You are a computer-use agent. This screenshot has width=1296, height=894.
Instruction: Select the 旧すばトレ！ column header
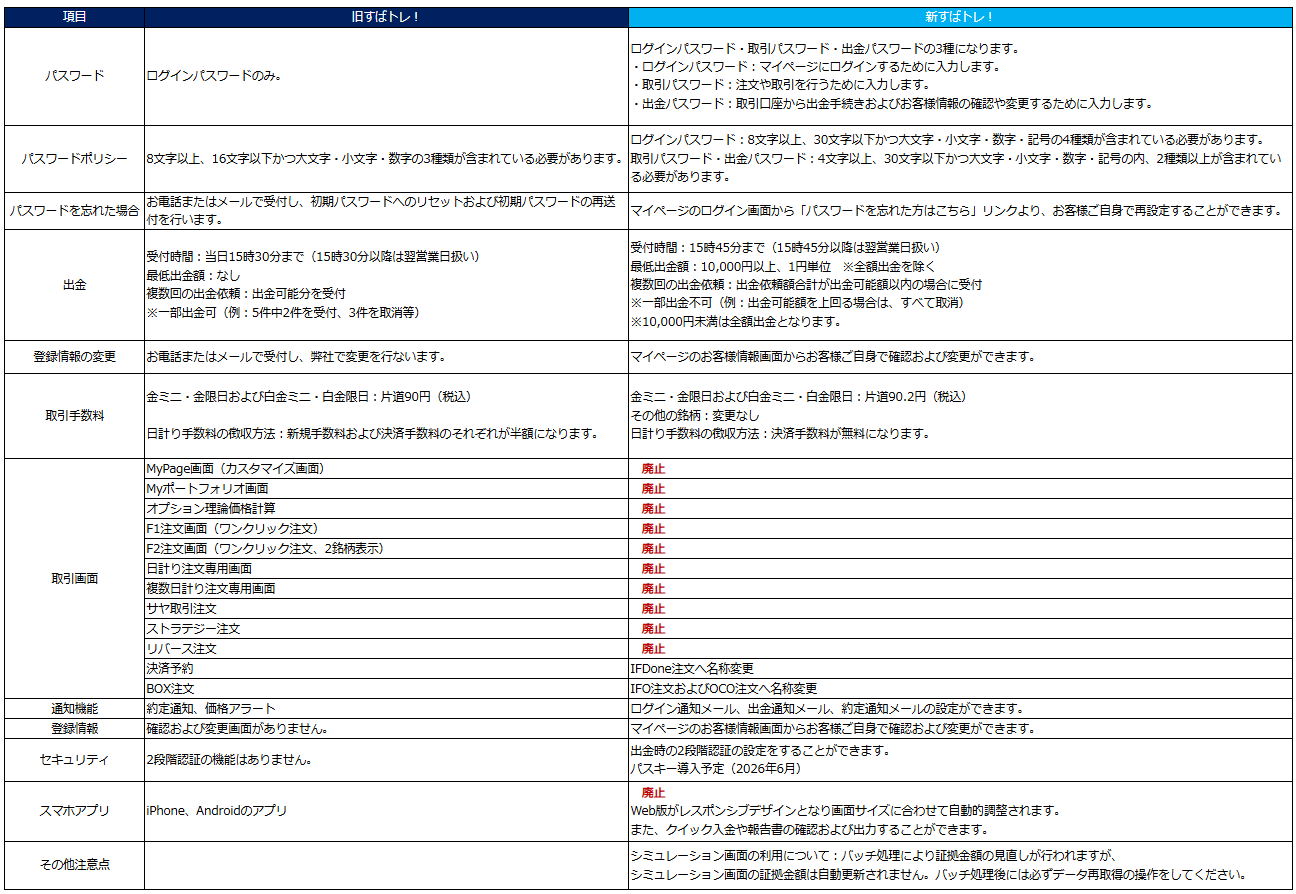point(386,17)
